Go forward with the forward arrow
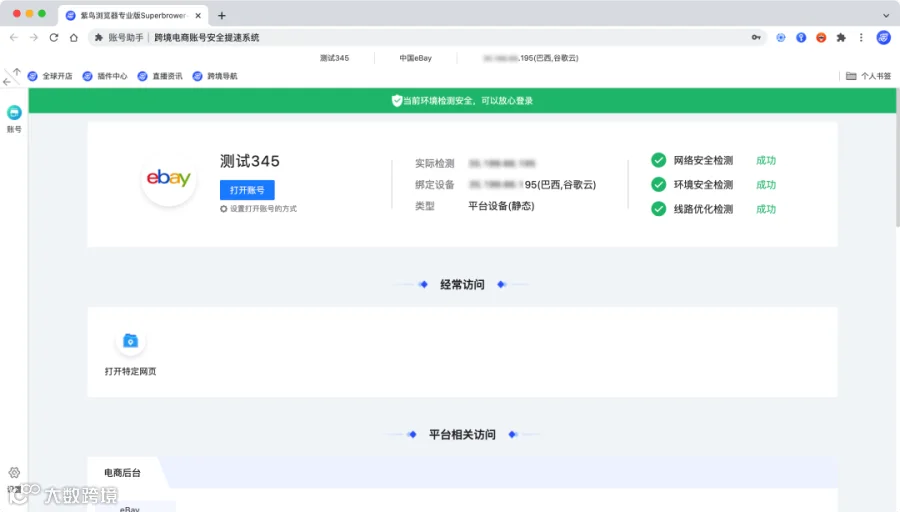The width and height of the screenshot is (900, 512). (x=34, y=37)
